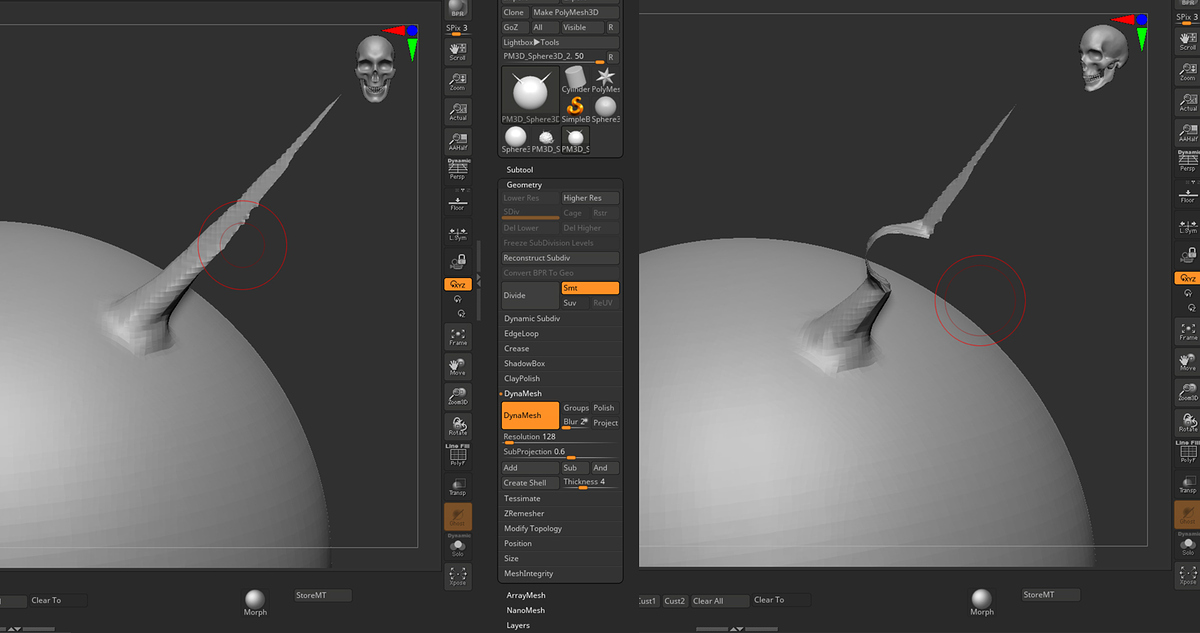Open Xpose icon on the far-right shelf
The height and width of the screenshot is (633, 1200).
coord(1187,574)
